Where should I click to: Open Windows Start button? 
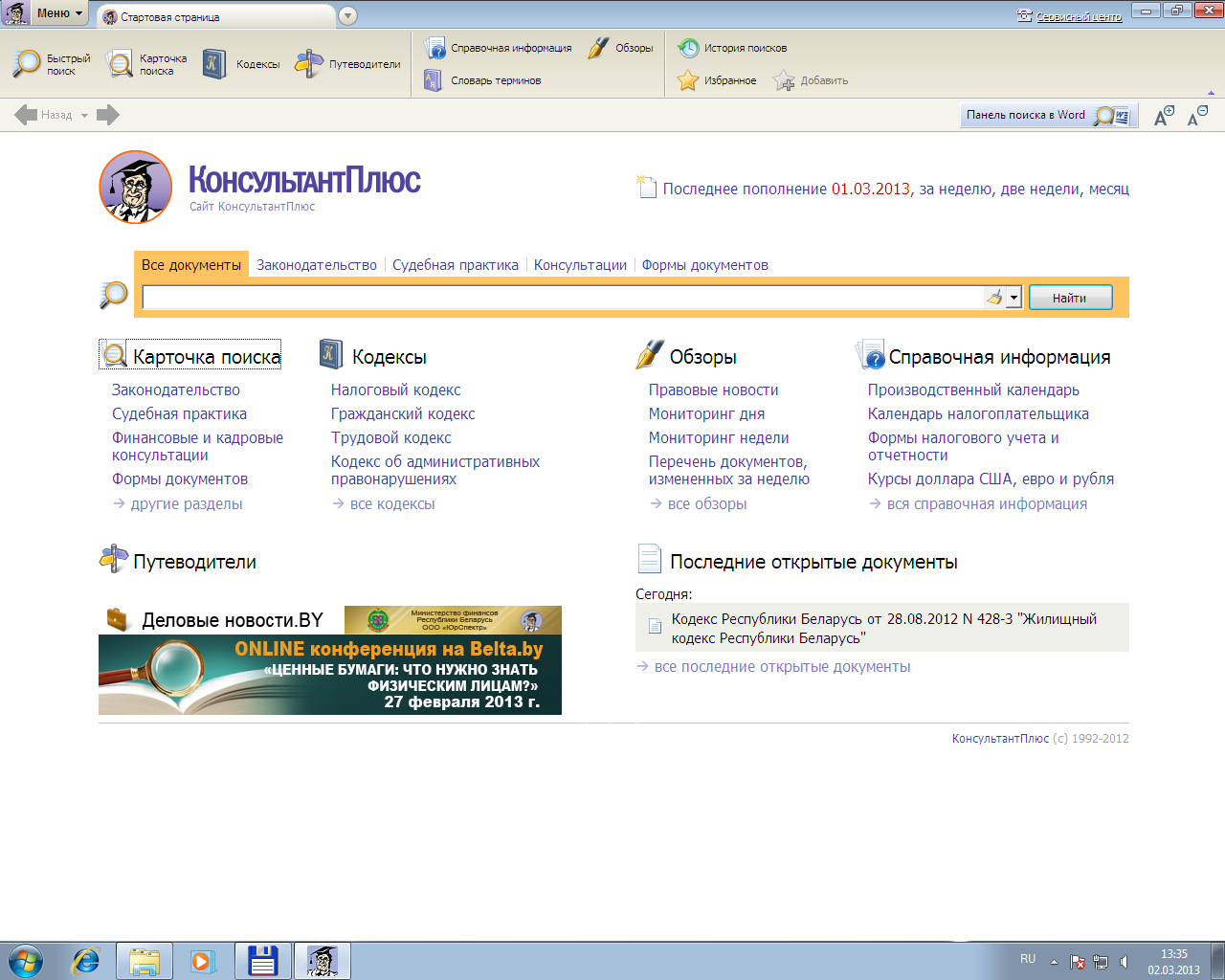(x=26, y=960)
